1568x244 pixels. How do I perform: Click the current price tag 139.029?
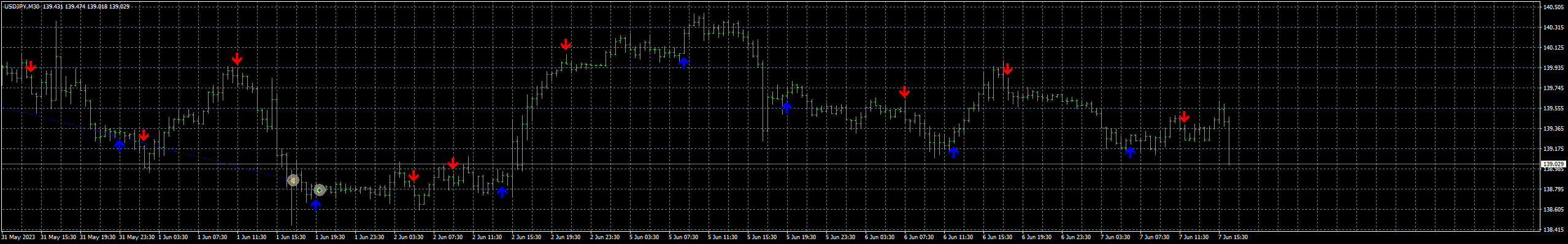coord(1553,164)
